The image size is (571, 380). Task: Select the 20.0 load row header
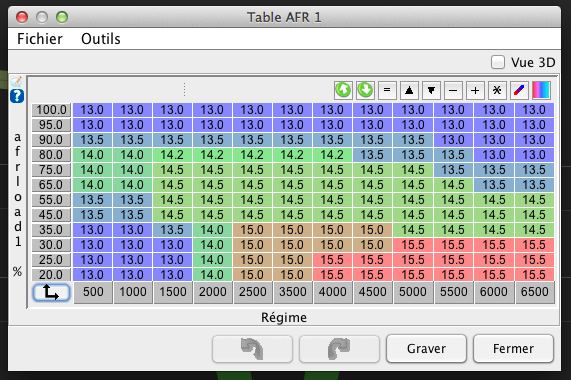coord(51,275)
